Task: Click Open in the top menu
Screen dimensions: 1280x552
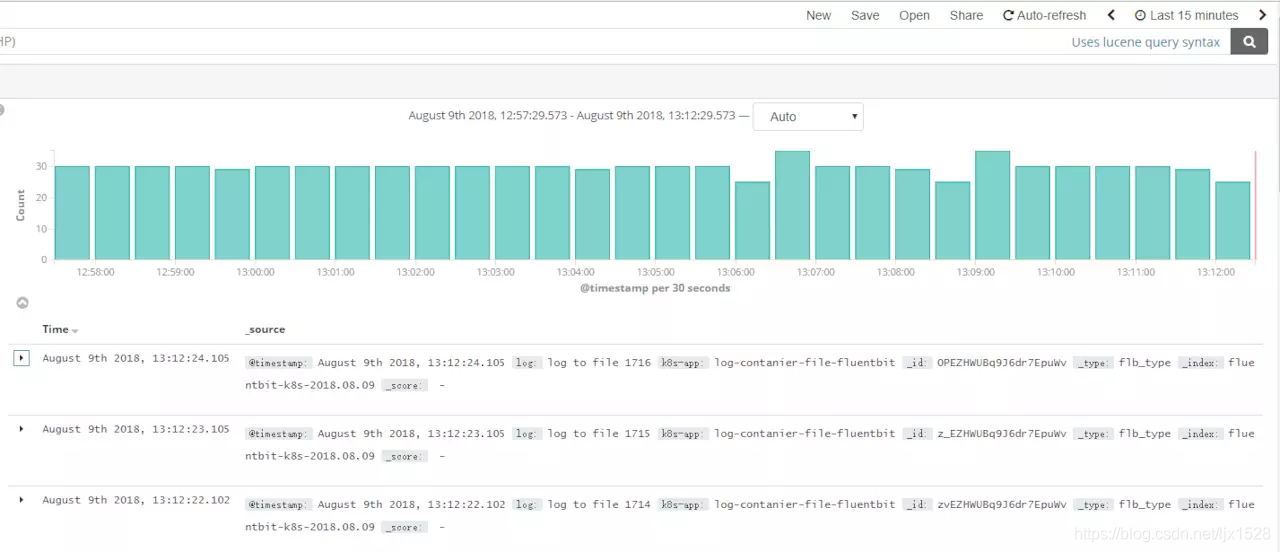Action: coord(914,15)
